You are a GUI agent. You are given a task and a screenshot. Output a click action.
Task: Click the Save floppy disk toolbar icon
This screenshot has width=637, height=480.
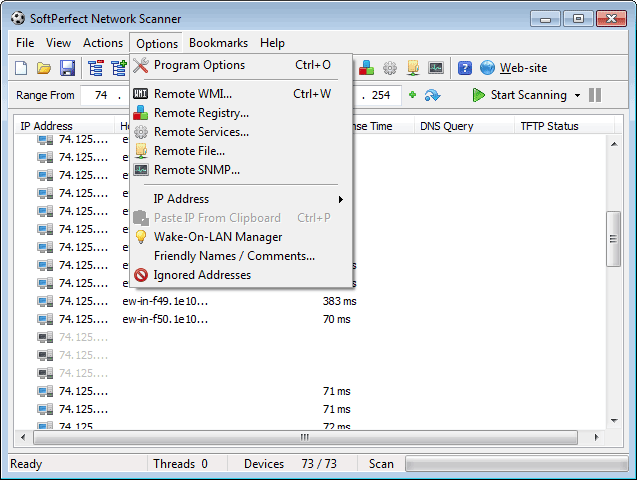[x=67, y=68]
